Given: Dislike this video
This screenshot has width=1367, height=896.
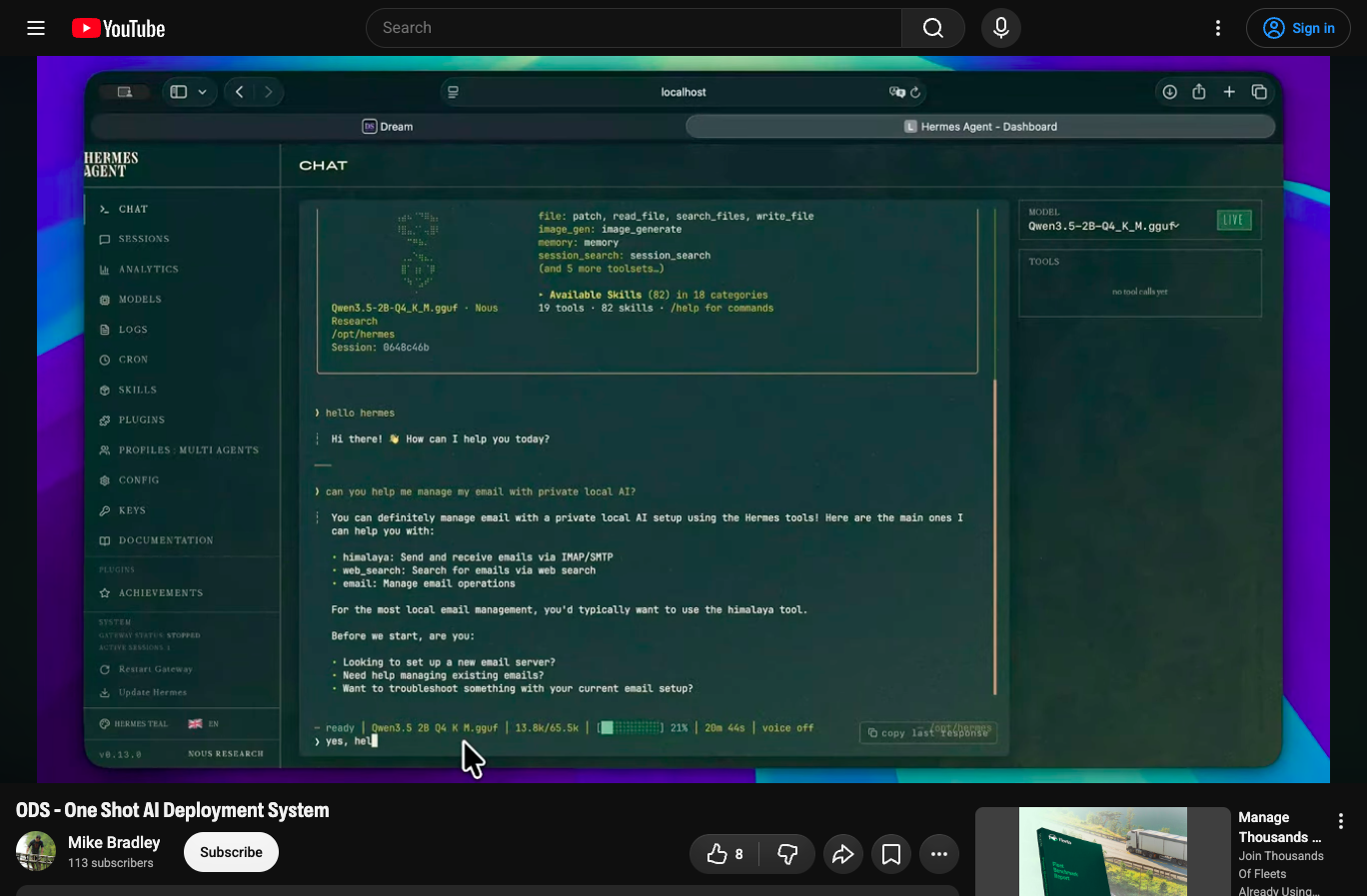Looking at the screenshot, I should (x=787, y=854).
